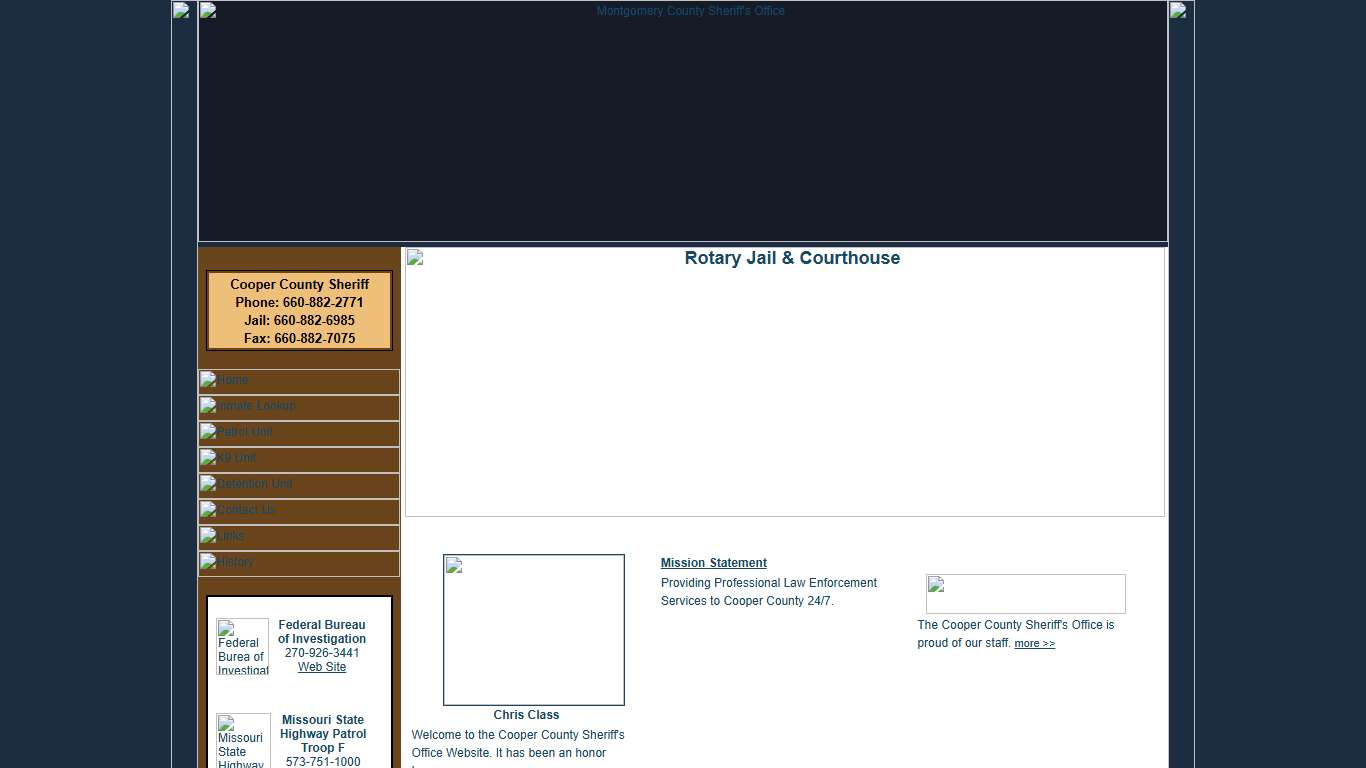1366x768 pixels.
Task: Click the Sheriff Chris Class photo
Action: 534,630
